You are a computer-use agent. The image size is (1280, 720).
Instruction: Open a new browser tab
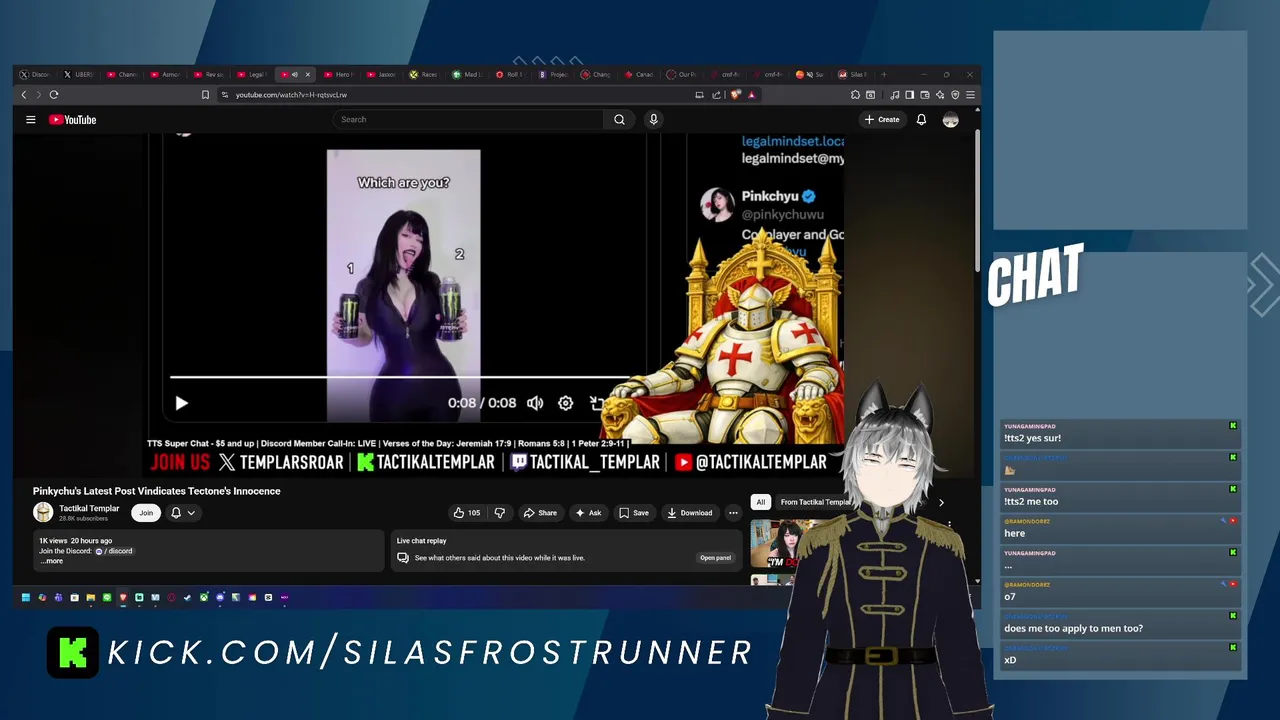883,74
